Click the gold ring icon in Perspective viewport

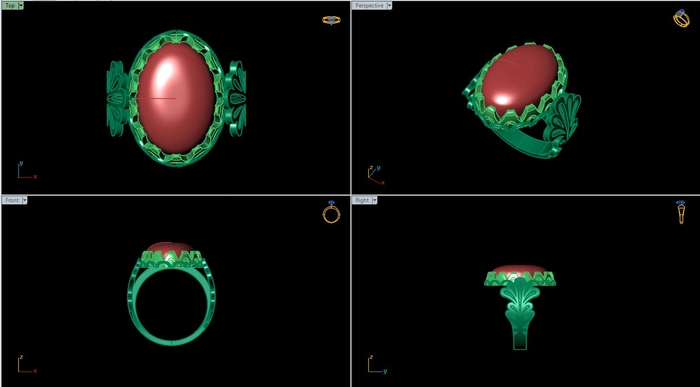click(x=681, y=19)
